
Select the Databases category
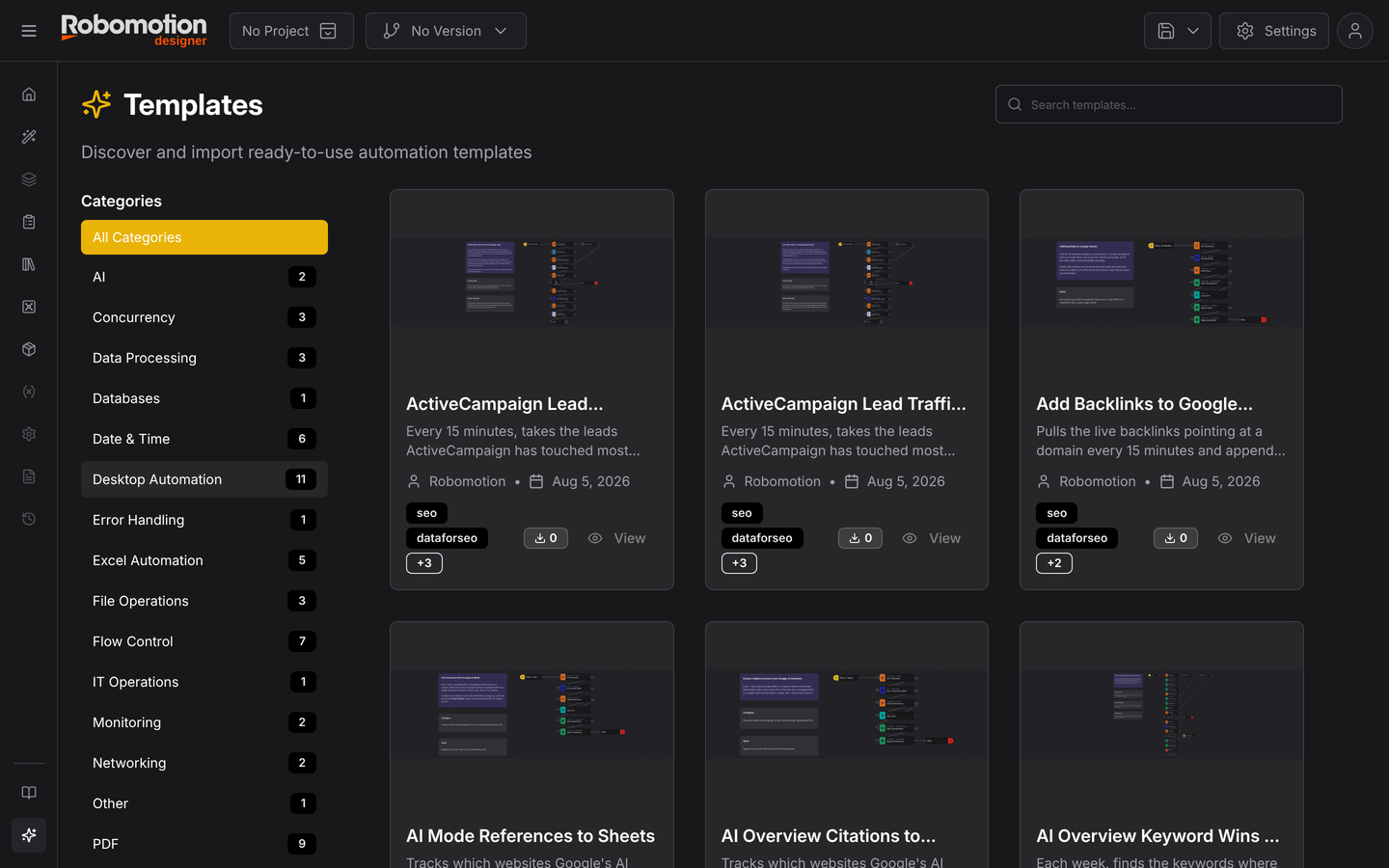[204, 398]
